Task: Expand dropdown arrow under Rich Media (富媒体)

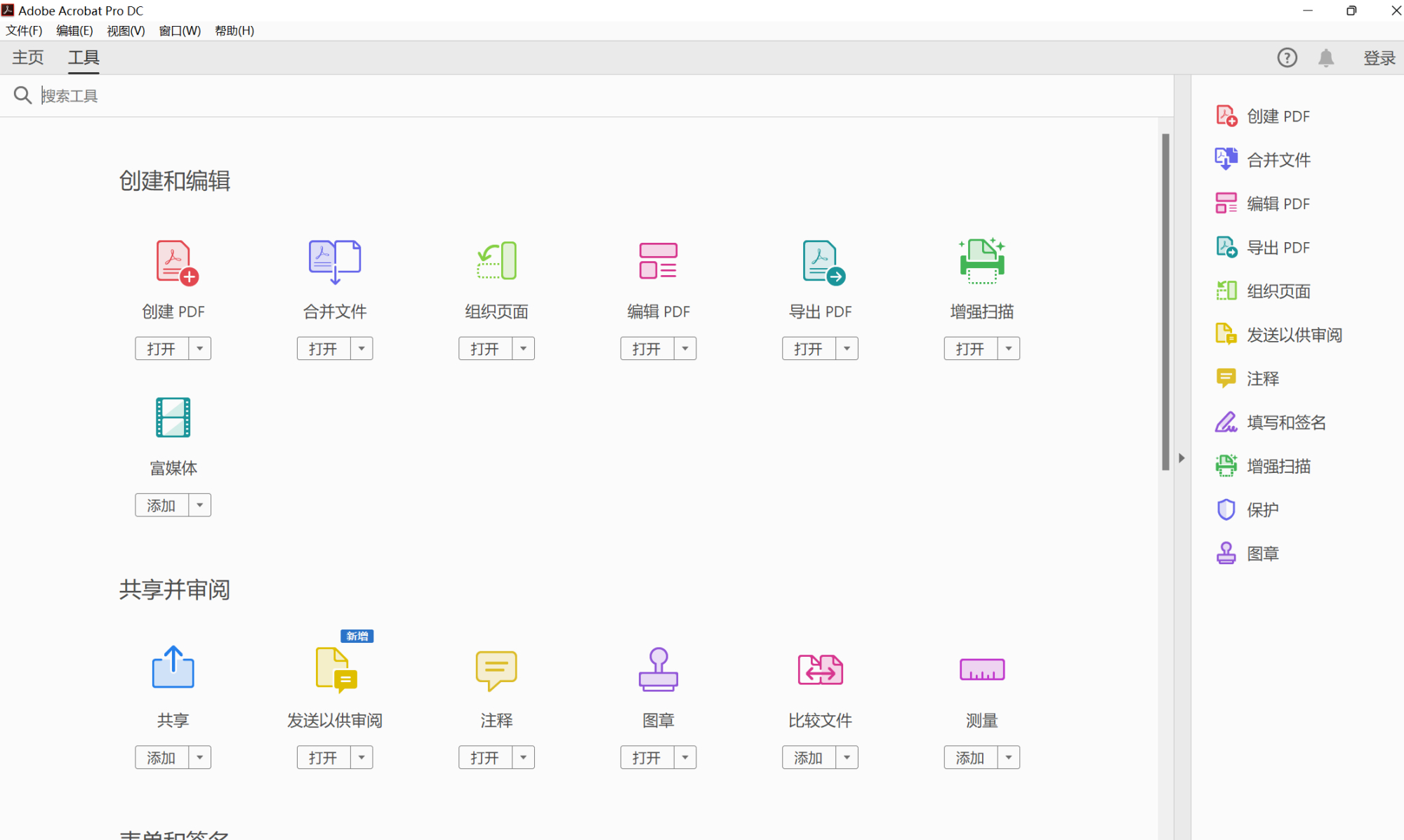Action: point(200,505)
